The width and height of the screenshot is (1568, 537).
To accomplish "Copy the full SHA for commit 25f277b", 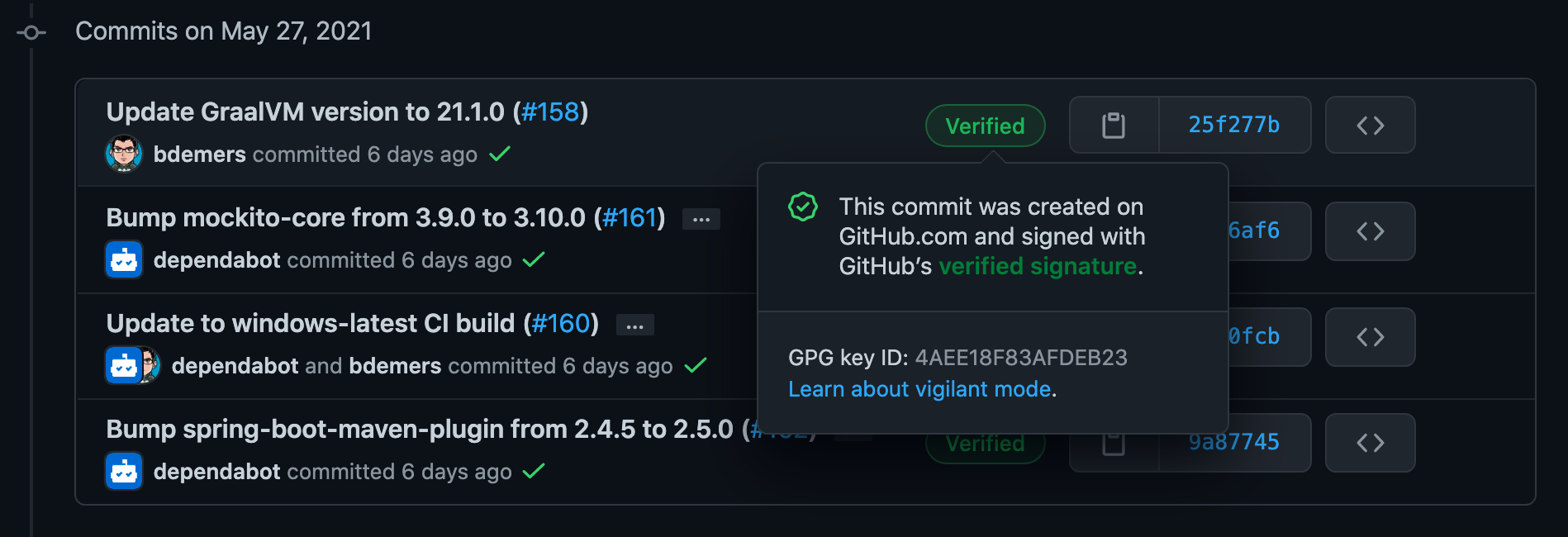I will tap(1114, 126).
